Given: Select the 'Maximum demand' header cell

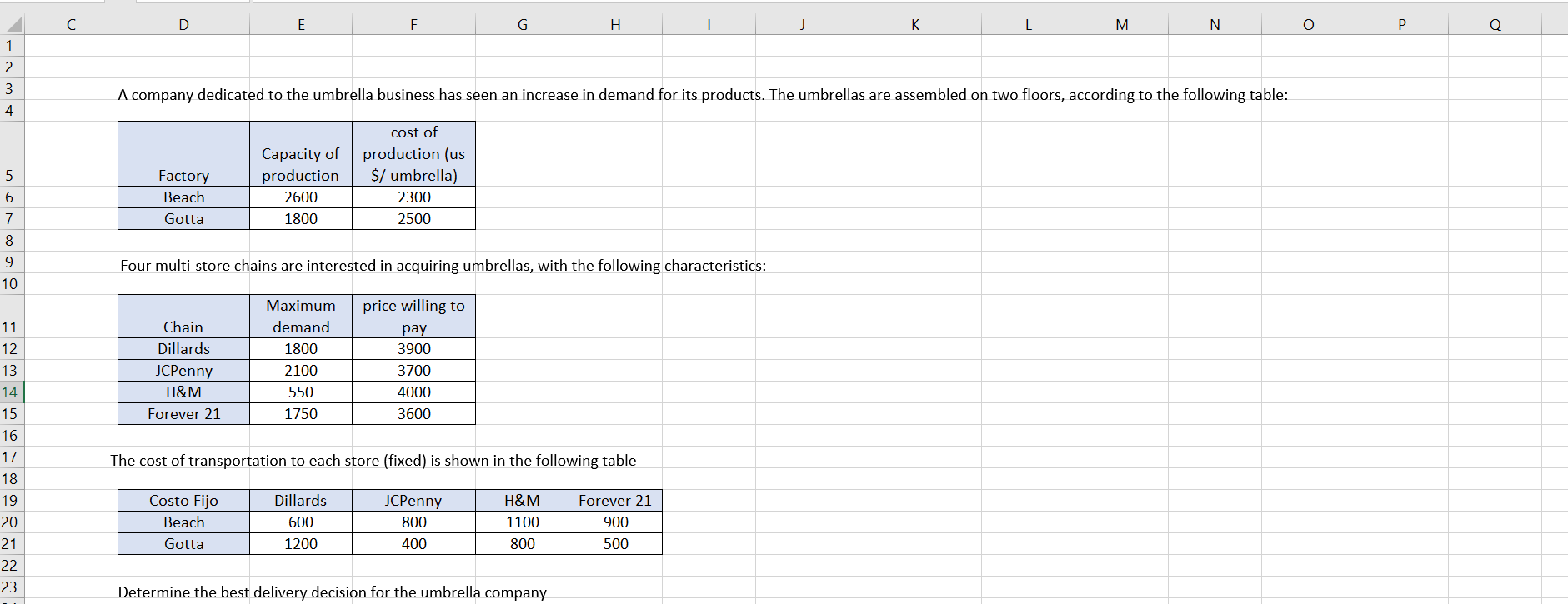Looking at the screenshot, I should [301, 316].
